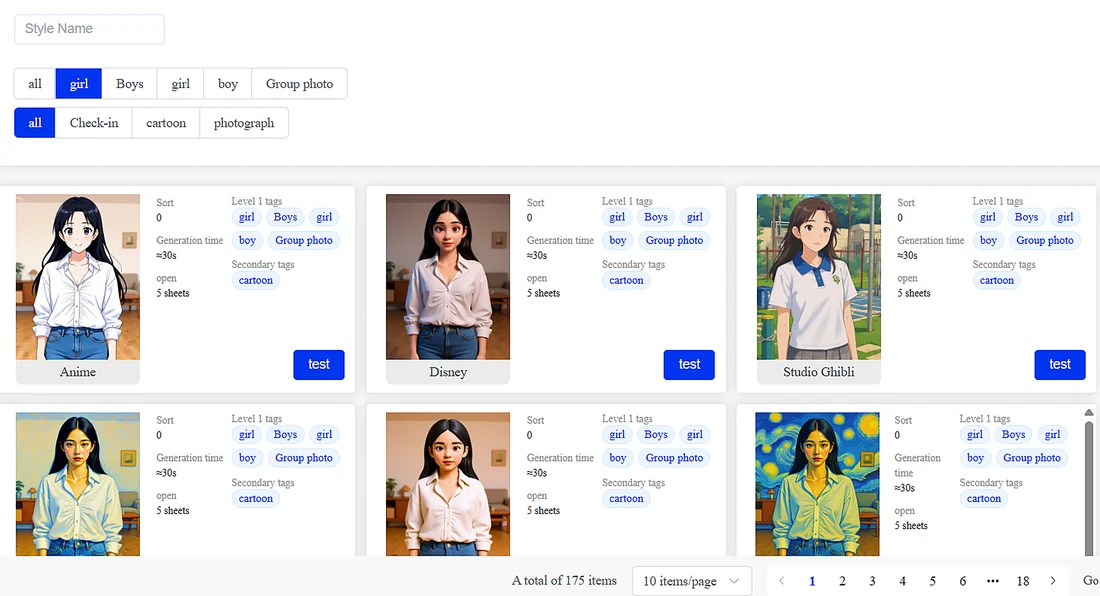Go to page 1 in pagination
This screenshot has width=1100, height=596.
812,581
